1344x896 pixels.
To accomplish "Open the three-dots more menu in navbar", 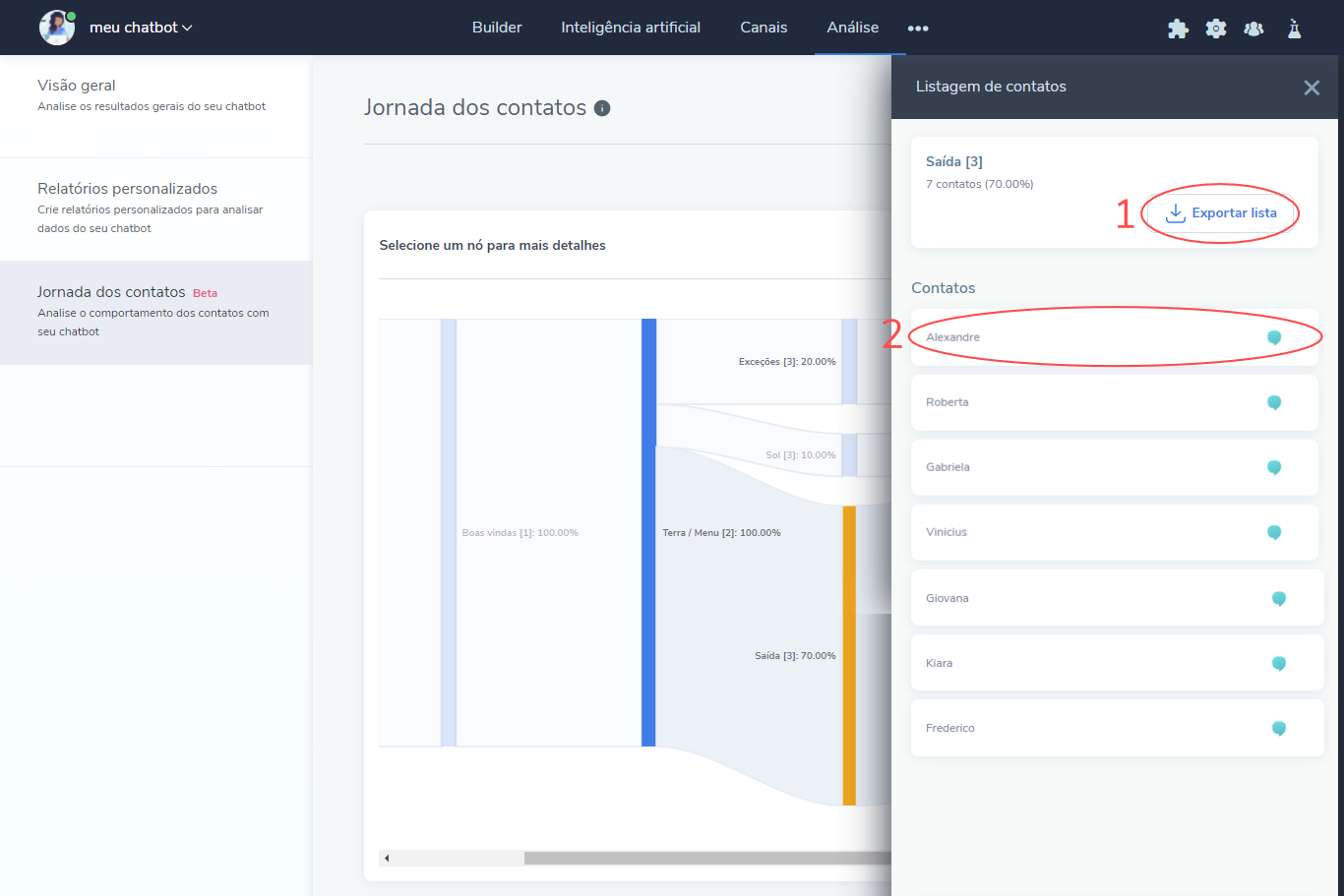I will pyautogui.click(x=918, y=29).
